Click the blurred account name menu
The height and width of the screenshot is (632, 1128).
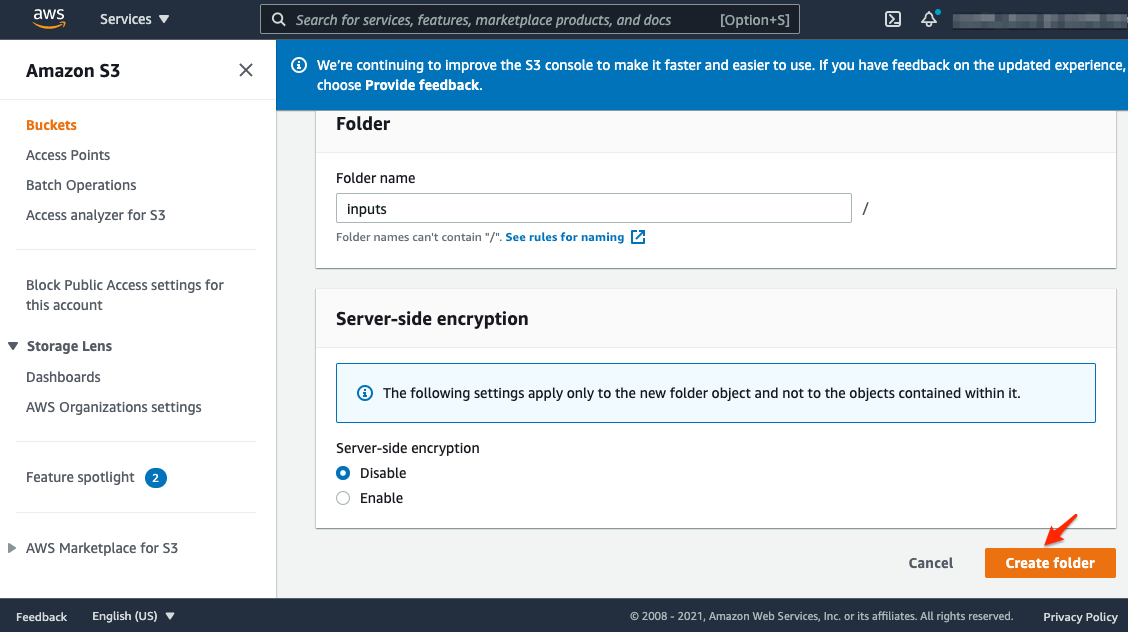point(1040,20)
